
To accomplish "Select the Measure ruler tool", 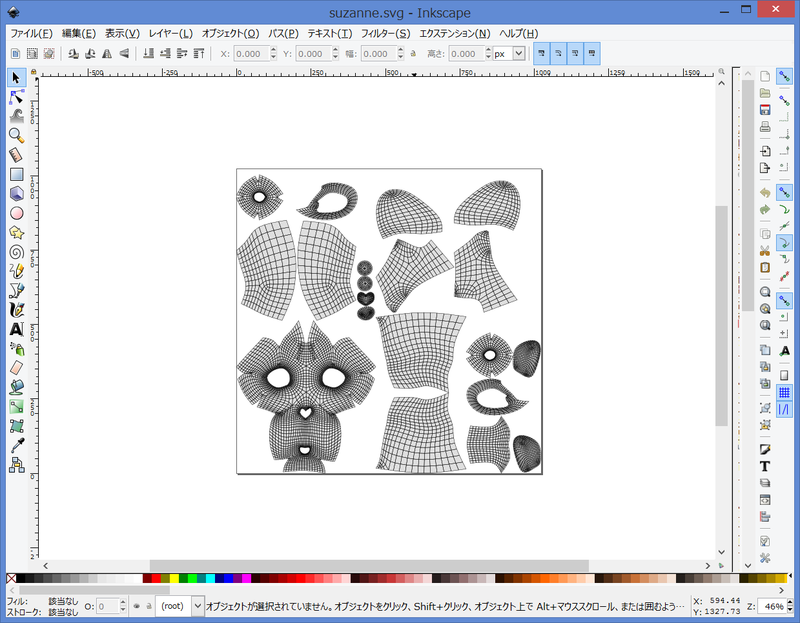I will (16, 155).
